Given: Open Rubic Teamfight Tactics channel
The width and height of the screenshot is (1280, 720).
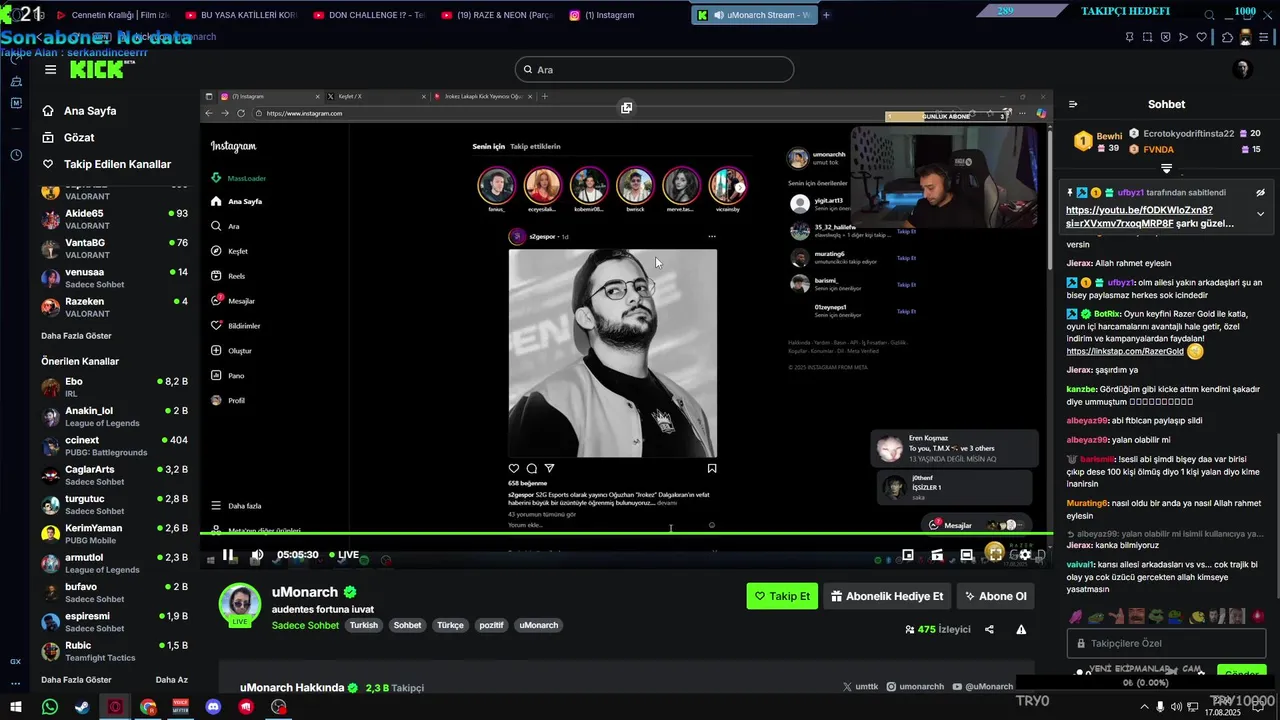Looking at the screenshot, I should [114, 651].
